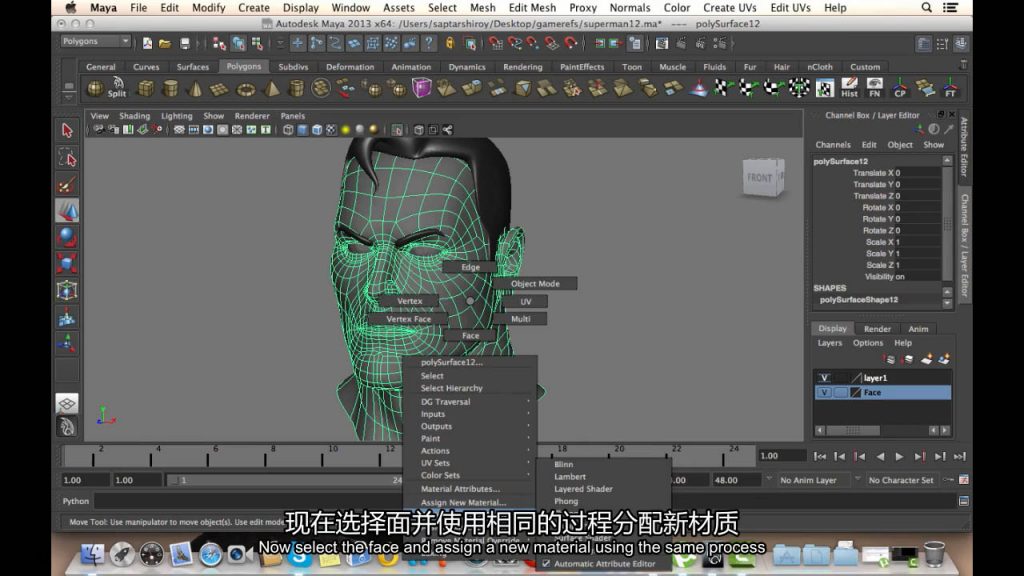Click the CP center pivot shelf button
The height and width of the screenshot is (576, 1024).
[900, 88]
